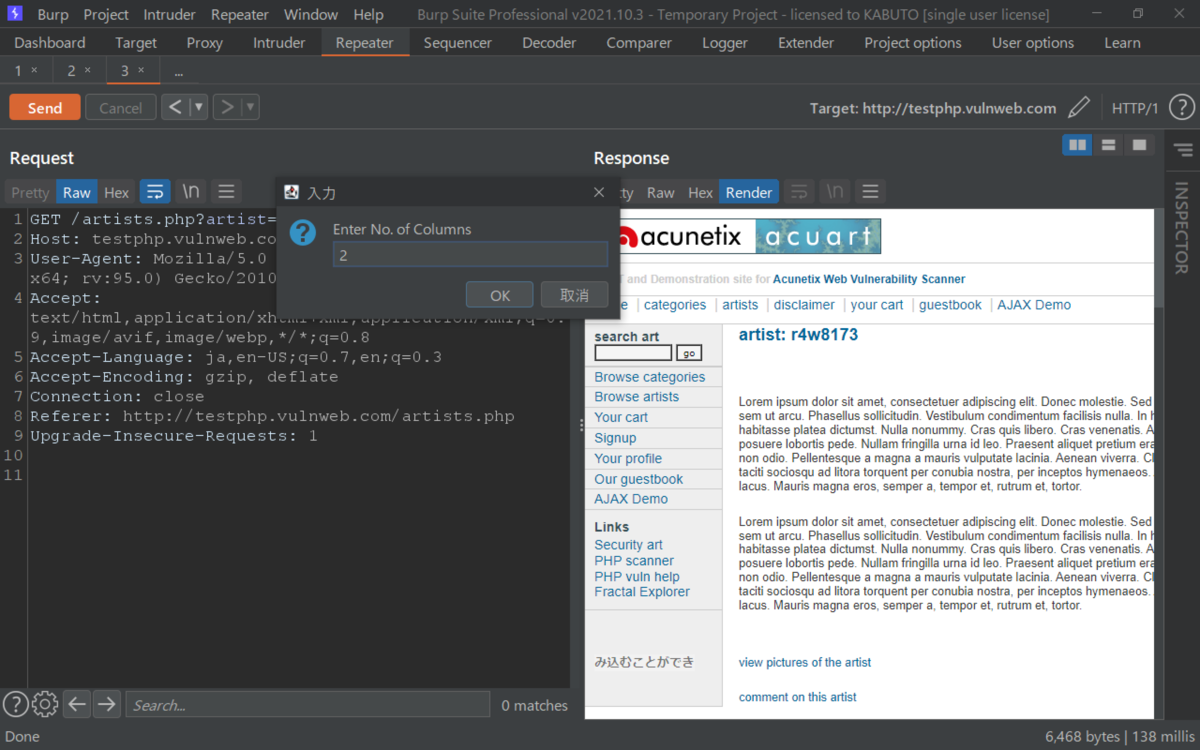The width and height of the screenshot is (1200, 750).
Task: Click the request Search field
Action: click(308, 705)
